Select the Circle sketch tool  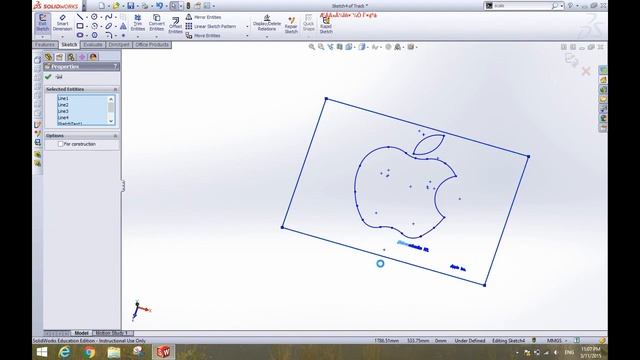tap(94, 17)
